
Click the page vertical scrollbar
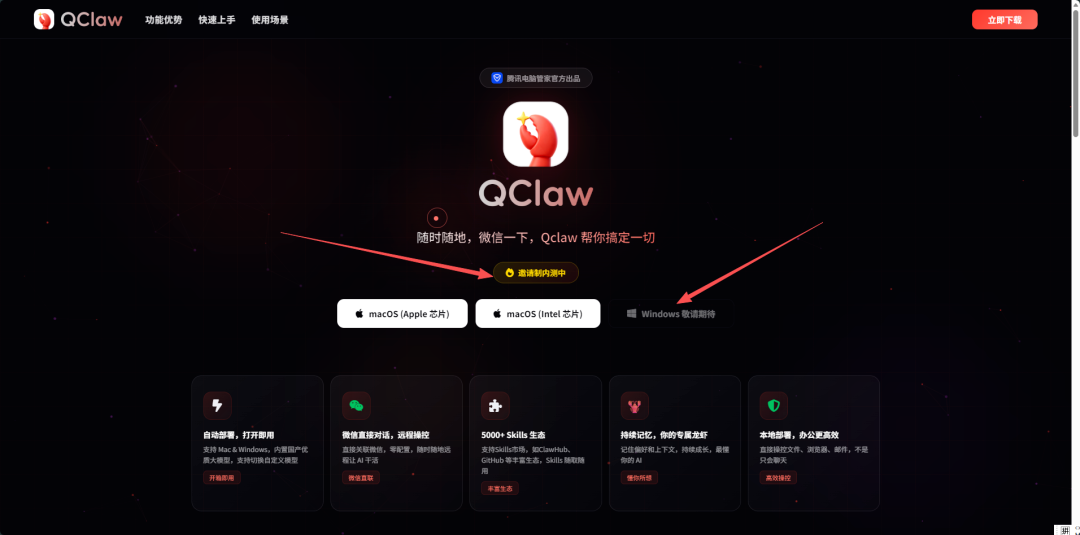(x=1075, y=267)
